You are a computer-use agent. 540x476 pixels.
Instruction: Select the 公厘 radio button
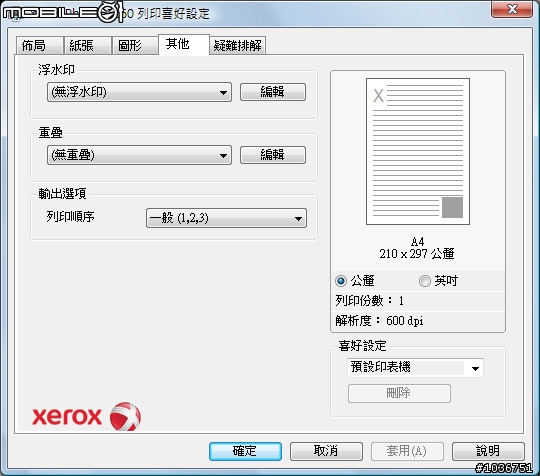point(341,281)
